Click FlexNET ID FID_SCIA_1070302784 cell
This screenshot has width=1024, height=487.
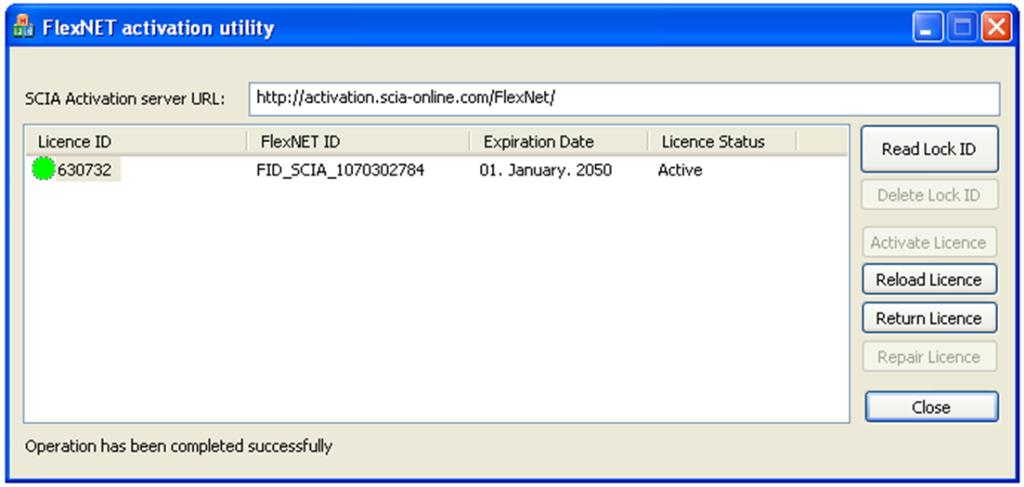point(340,170)
